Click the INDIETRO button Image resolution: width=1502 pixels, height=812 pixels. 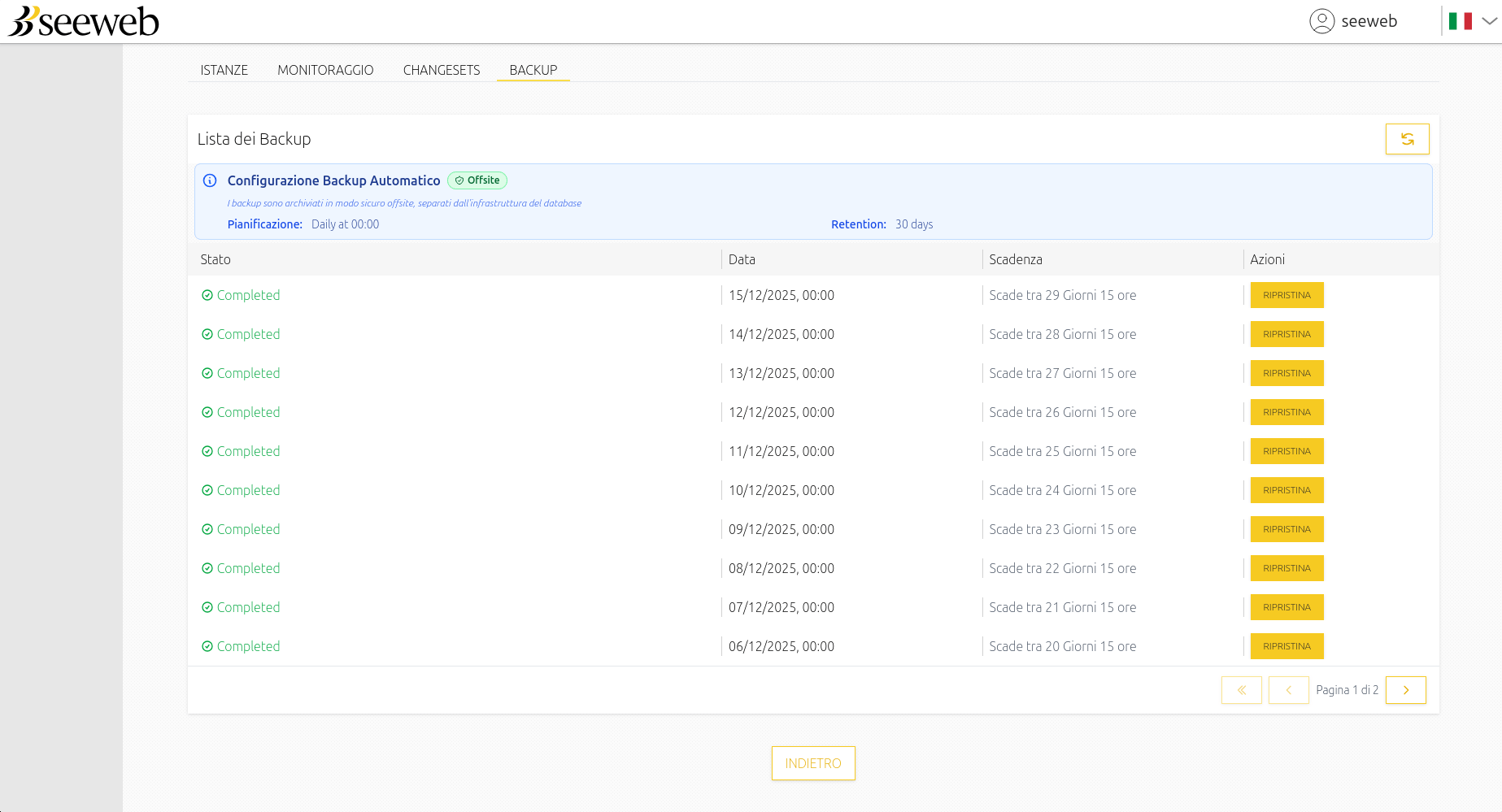click(812, 762)
